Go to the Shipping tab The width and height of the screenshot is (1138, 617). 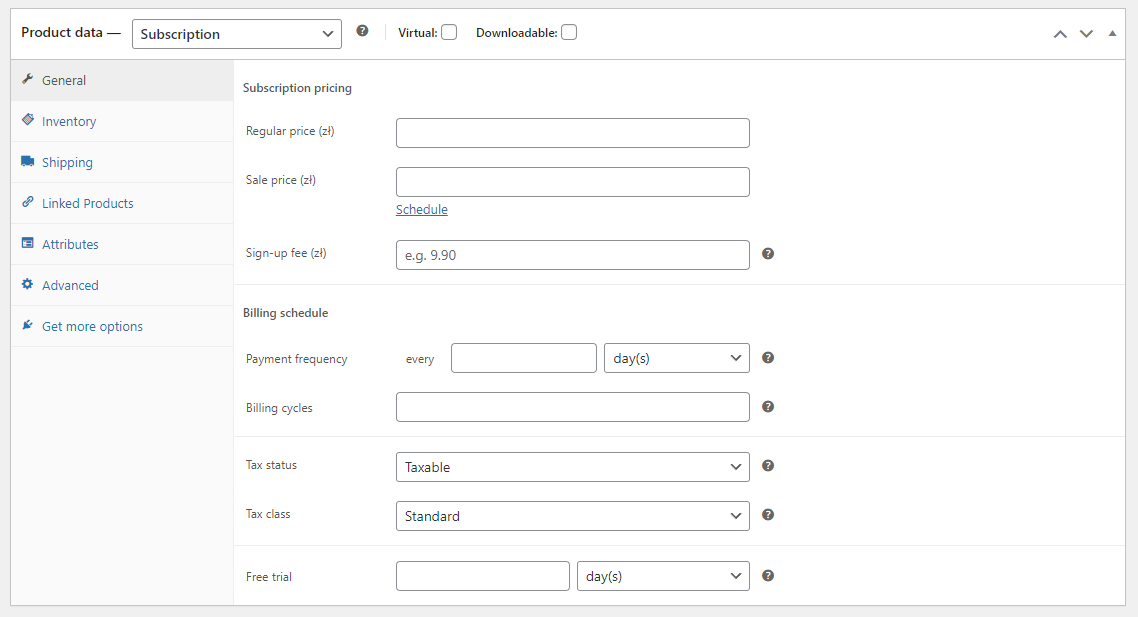pyautogui.click(x=122, y=163)
